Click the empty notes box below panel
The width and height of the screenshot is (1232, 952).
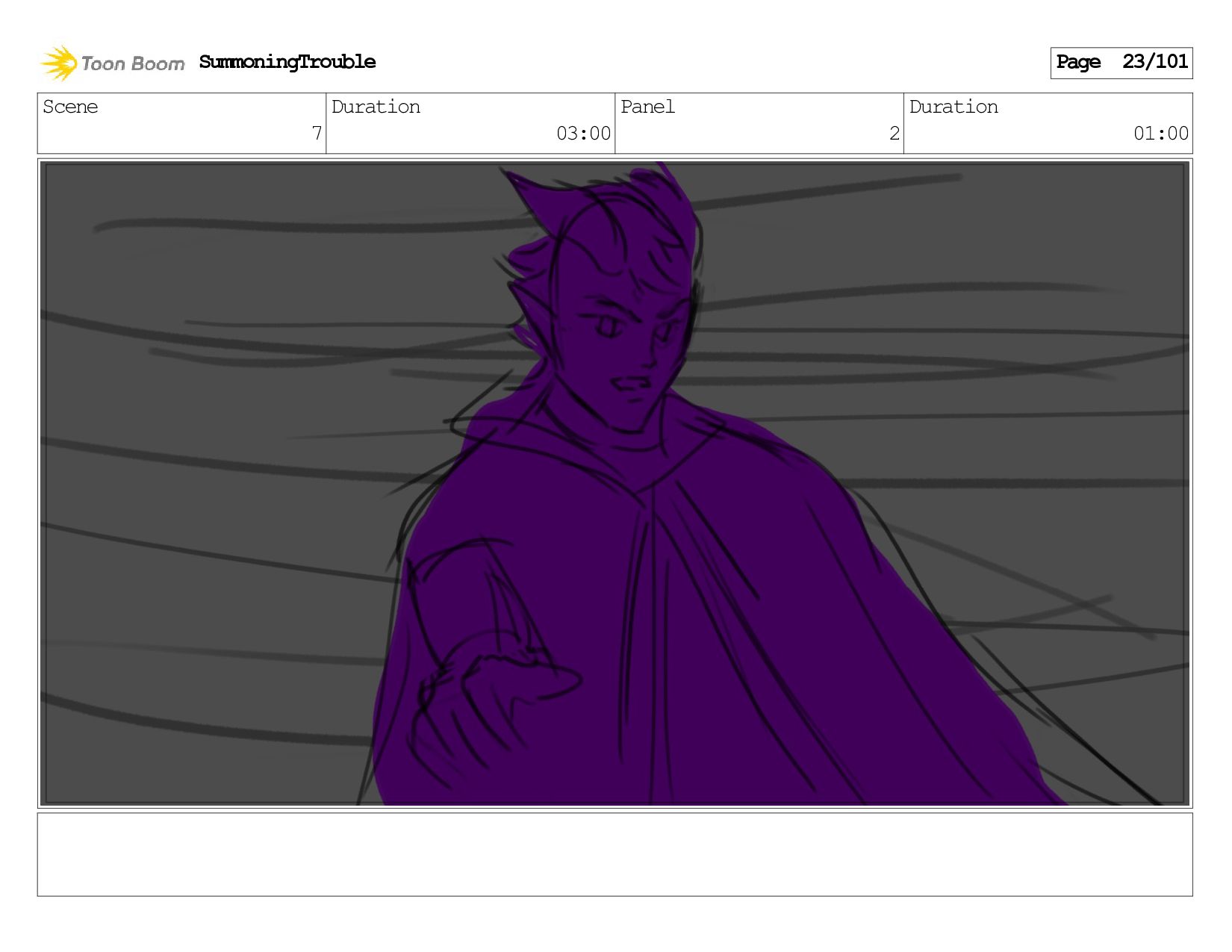coord(615,854)
